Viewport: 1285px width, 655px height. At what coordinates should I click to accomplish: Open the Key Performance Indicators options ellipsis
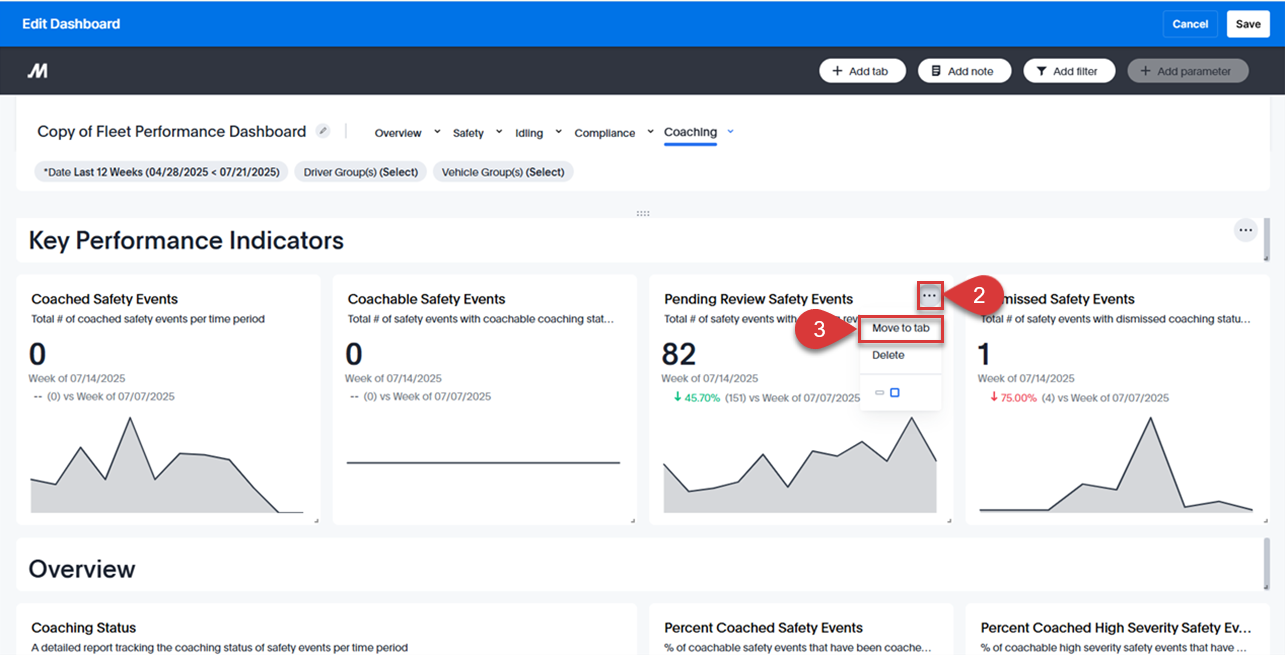pyautogui.click(x=1245, y=230)
